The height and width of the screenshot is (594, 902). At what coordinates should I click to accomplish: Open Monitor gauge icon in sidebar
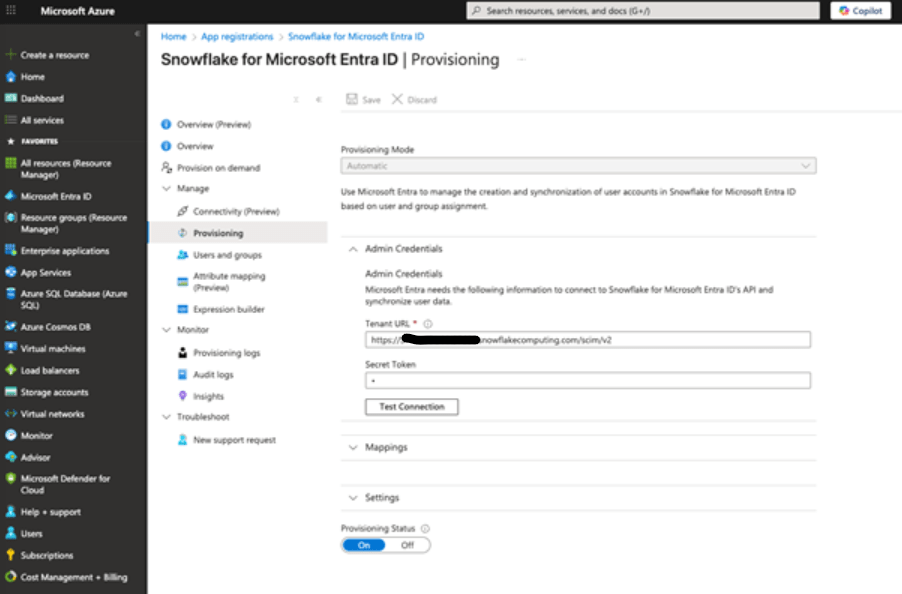[x=10, y=435]
